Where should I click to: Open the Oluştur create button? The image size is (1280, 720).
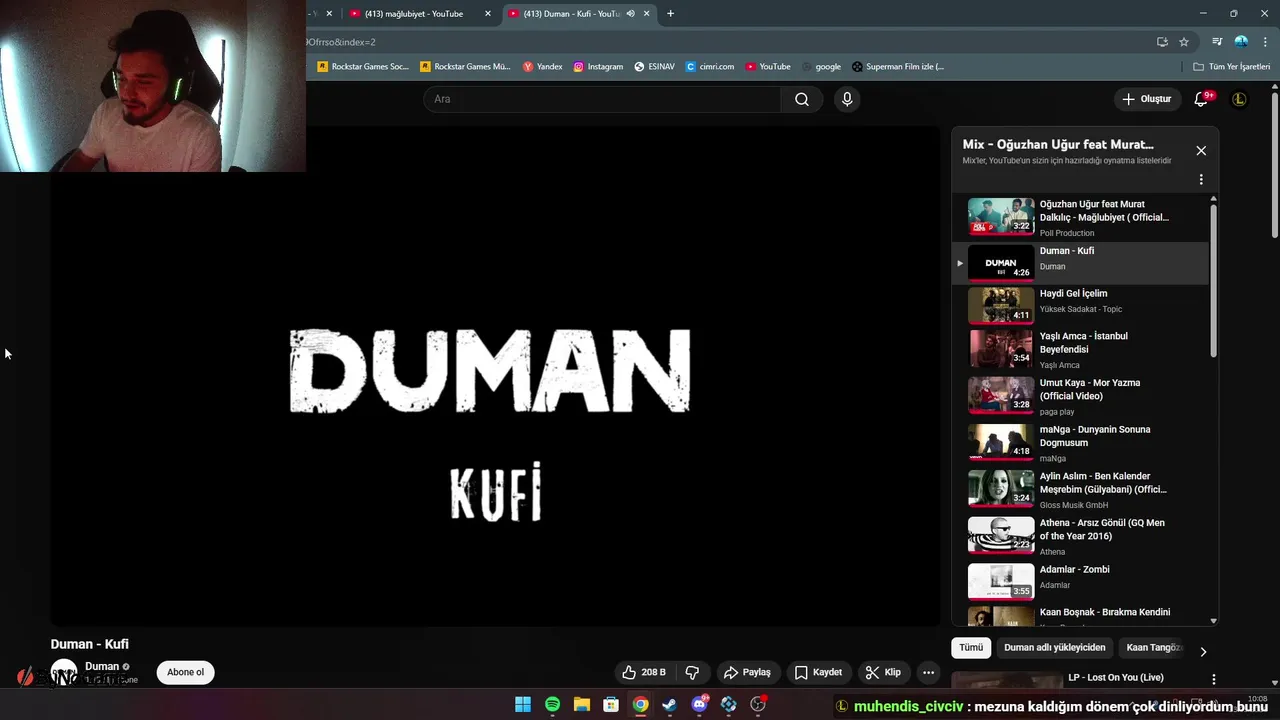[x=1147, y=99]
